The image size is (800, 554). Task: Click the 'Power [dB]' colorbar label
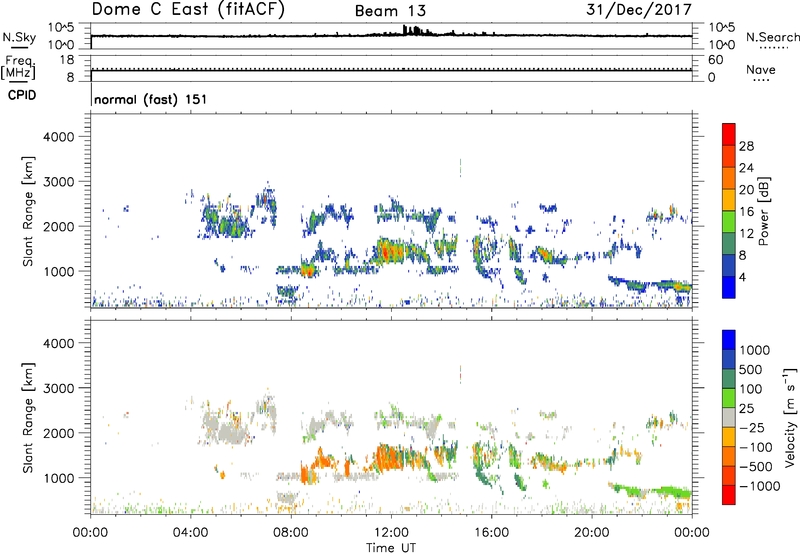click(763, 211)
